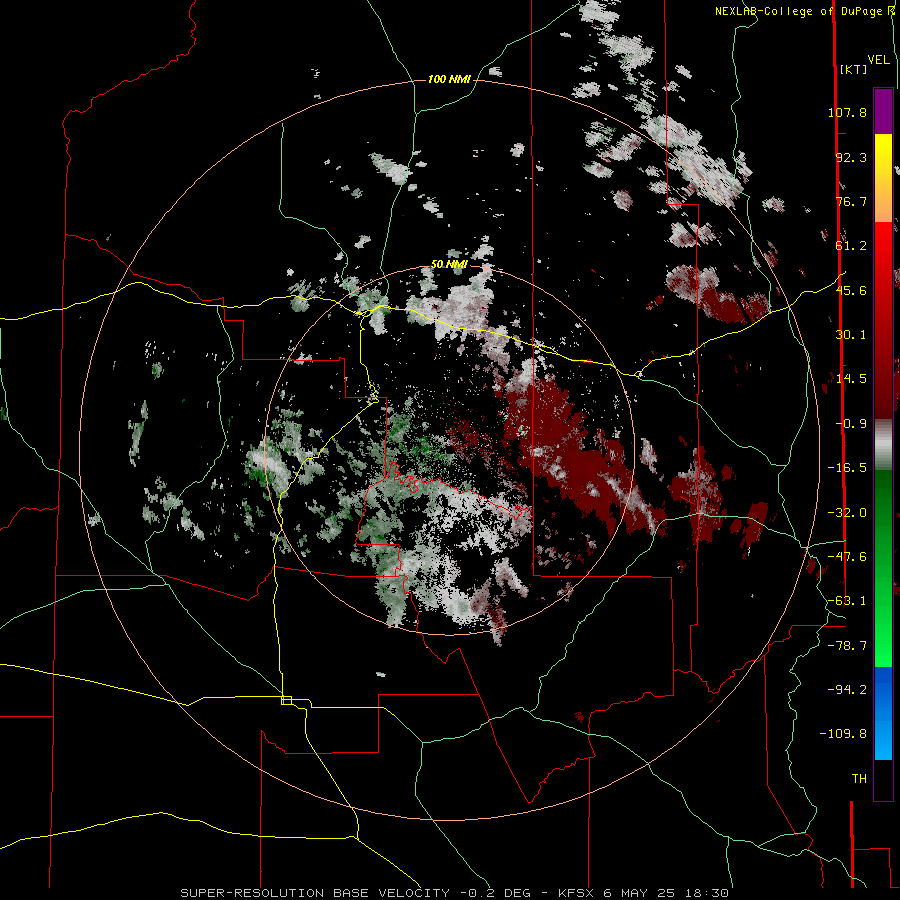Image resolution: width=900 pixels, height=900 pixels.
Task: Click the 45.6 legend value
Action: click(851, 290)
